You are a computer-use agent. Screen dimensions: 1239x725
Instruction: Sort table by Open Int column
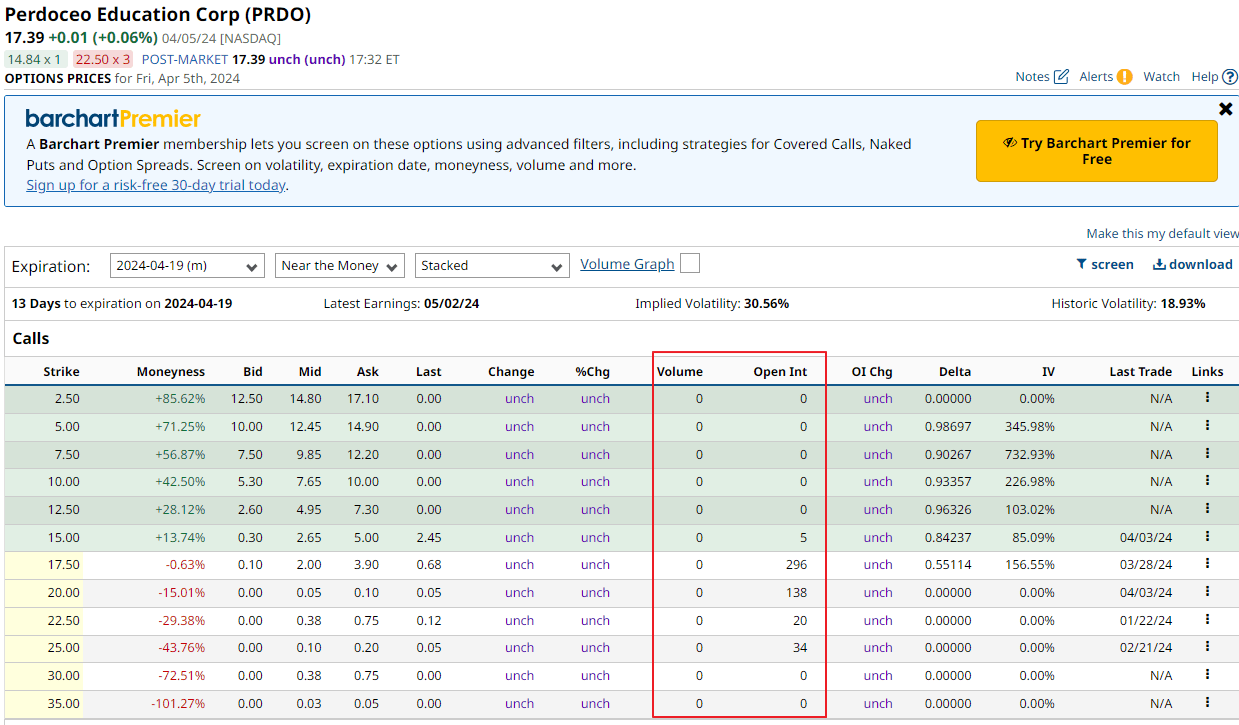point(780,372)
